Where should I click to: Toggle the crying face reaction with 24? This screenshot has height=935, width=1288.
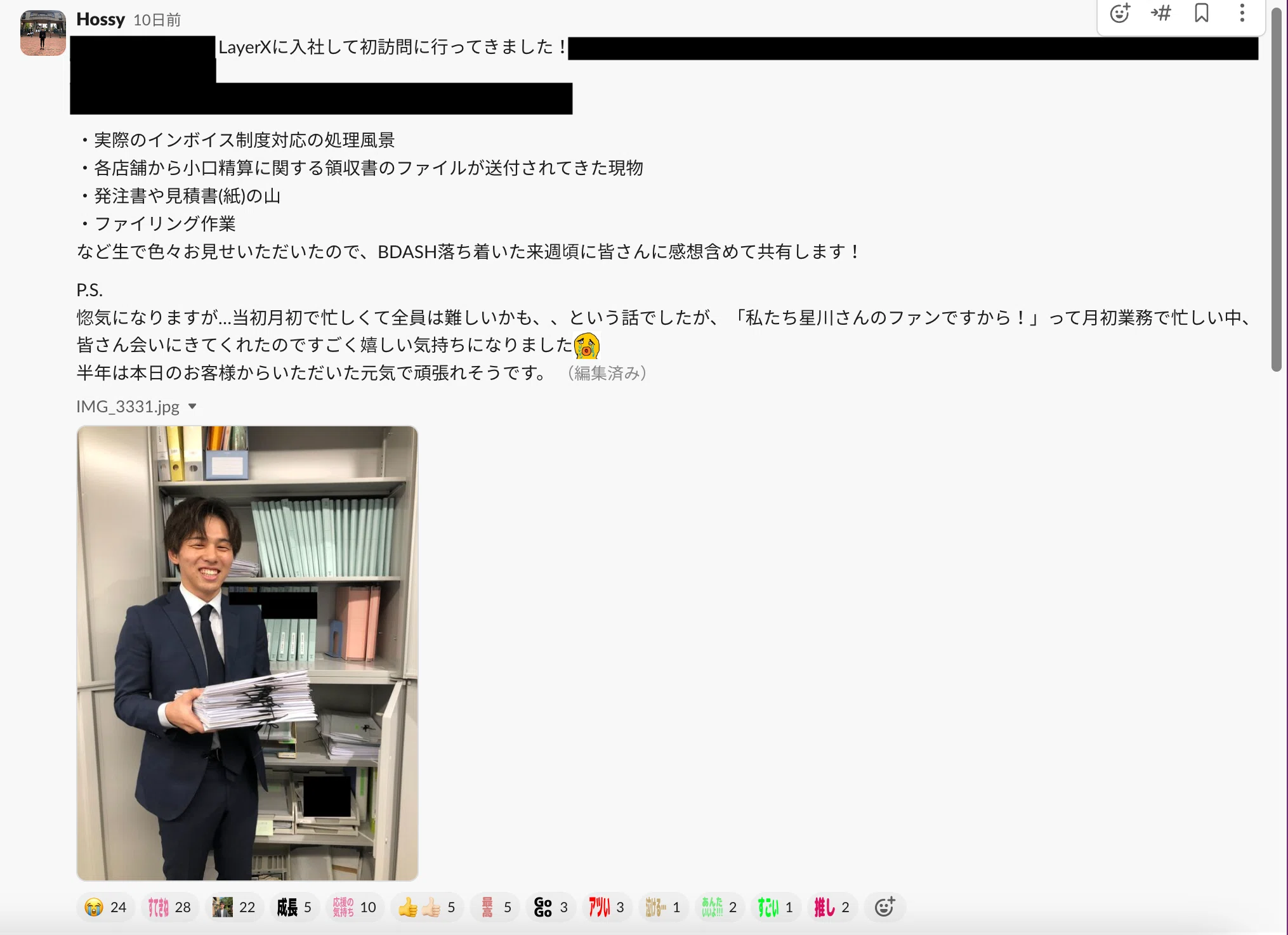click(x=105, y=907)
